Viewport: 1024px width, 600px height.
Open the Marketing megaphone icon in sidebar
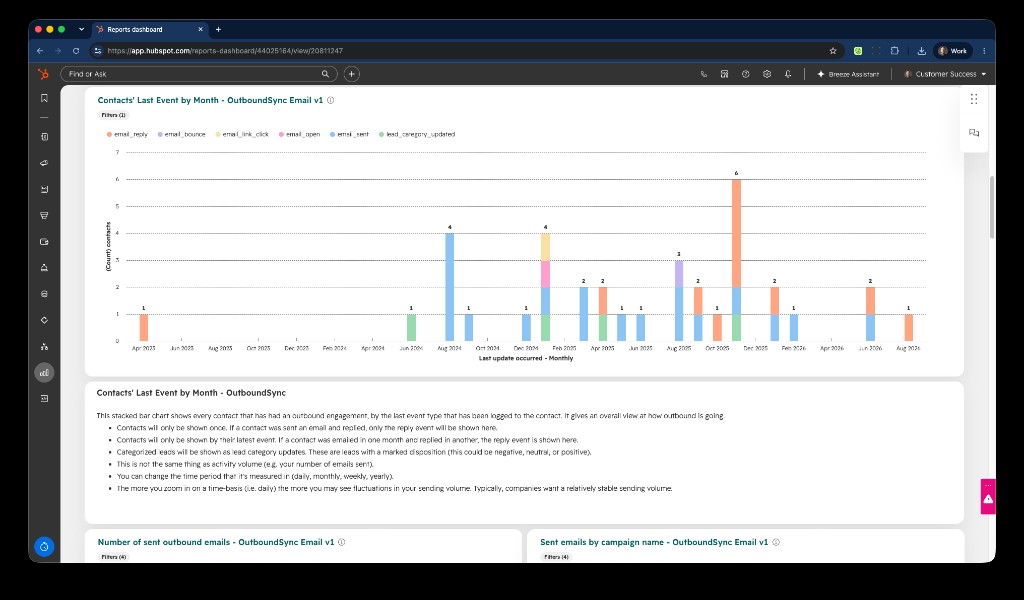click(x=44, y=163)
